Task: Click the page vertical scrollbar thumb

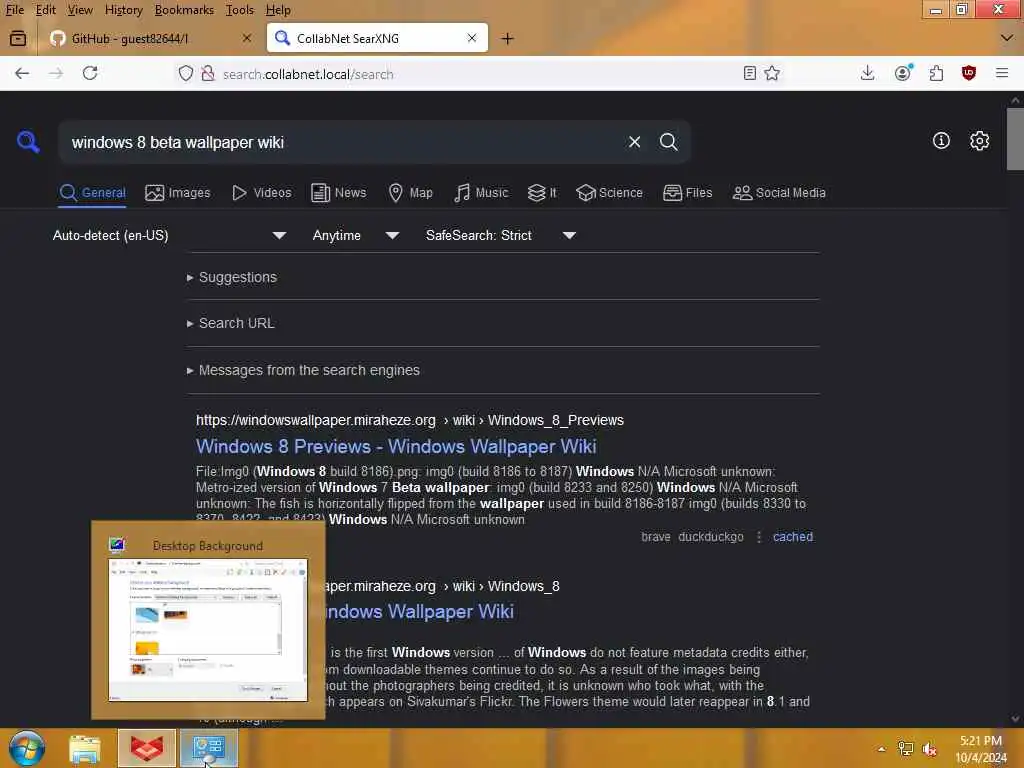Action: pyautogui.click(x=1015, y=138)
